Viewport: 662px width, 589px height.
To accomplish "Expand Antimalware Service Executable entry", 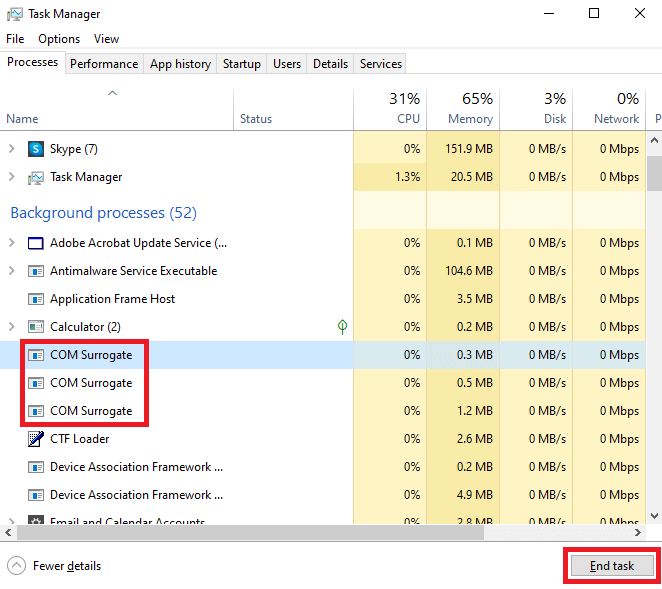I will click(12, 271).
